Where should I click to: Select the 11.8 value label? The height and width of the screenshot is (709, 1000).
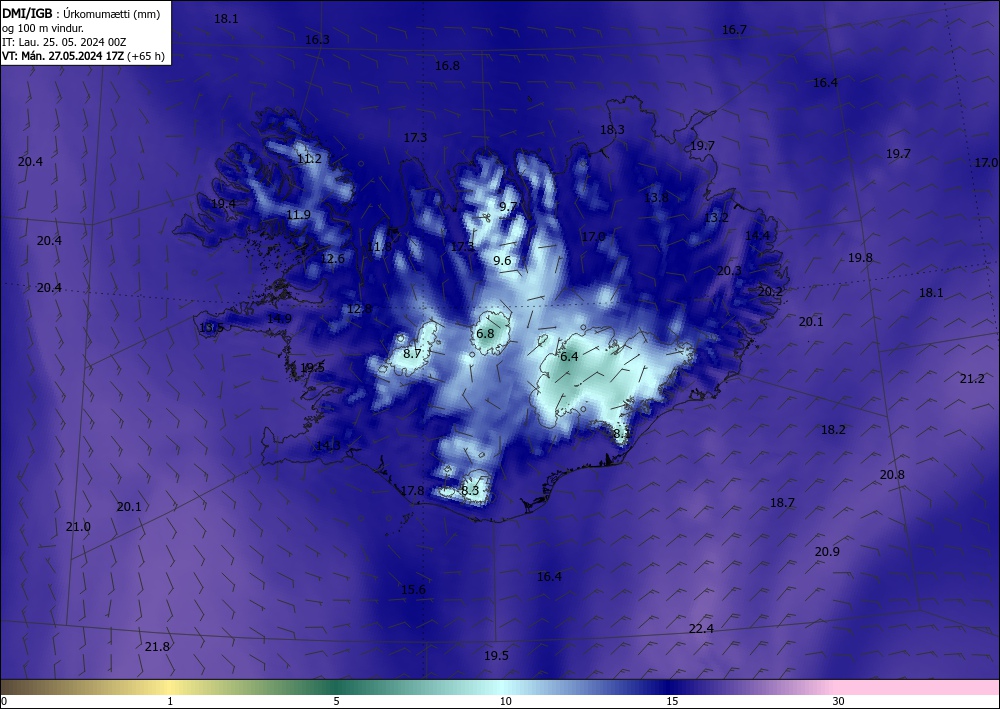coord(379,247)
